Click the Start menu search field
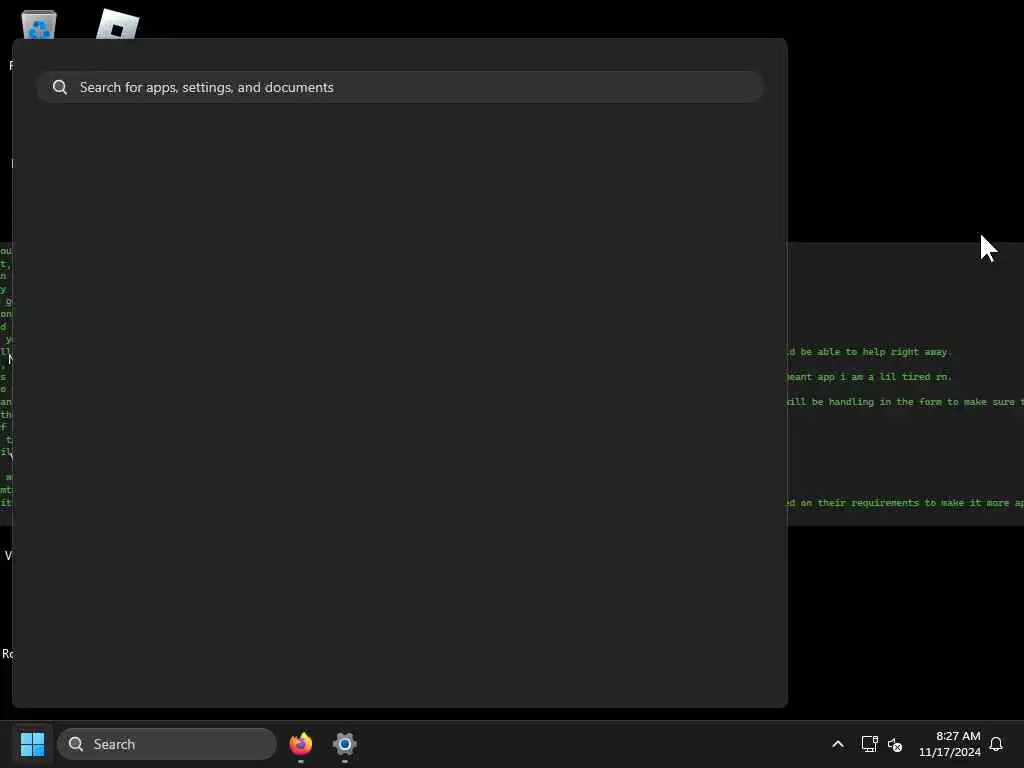This screenshot has width=1024, height=768. click(400, 87)
